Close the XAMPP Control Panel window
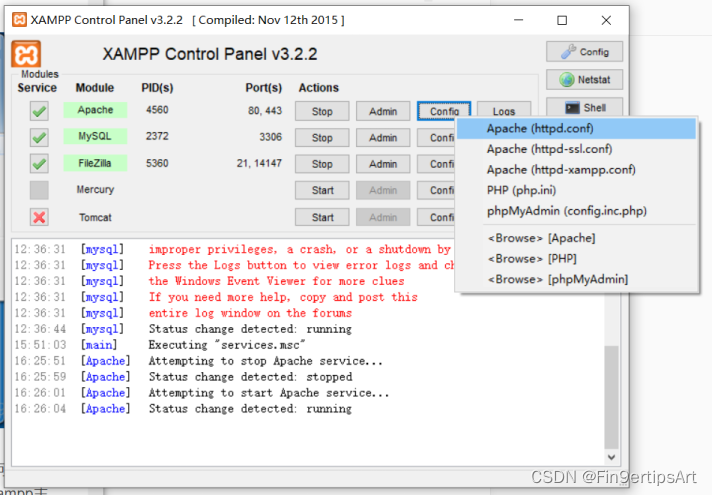 [x=606, y=20]
